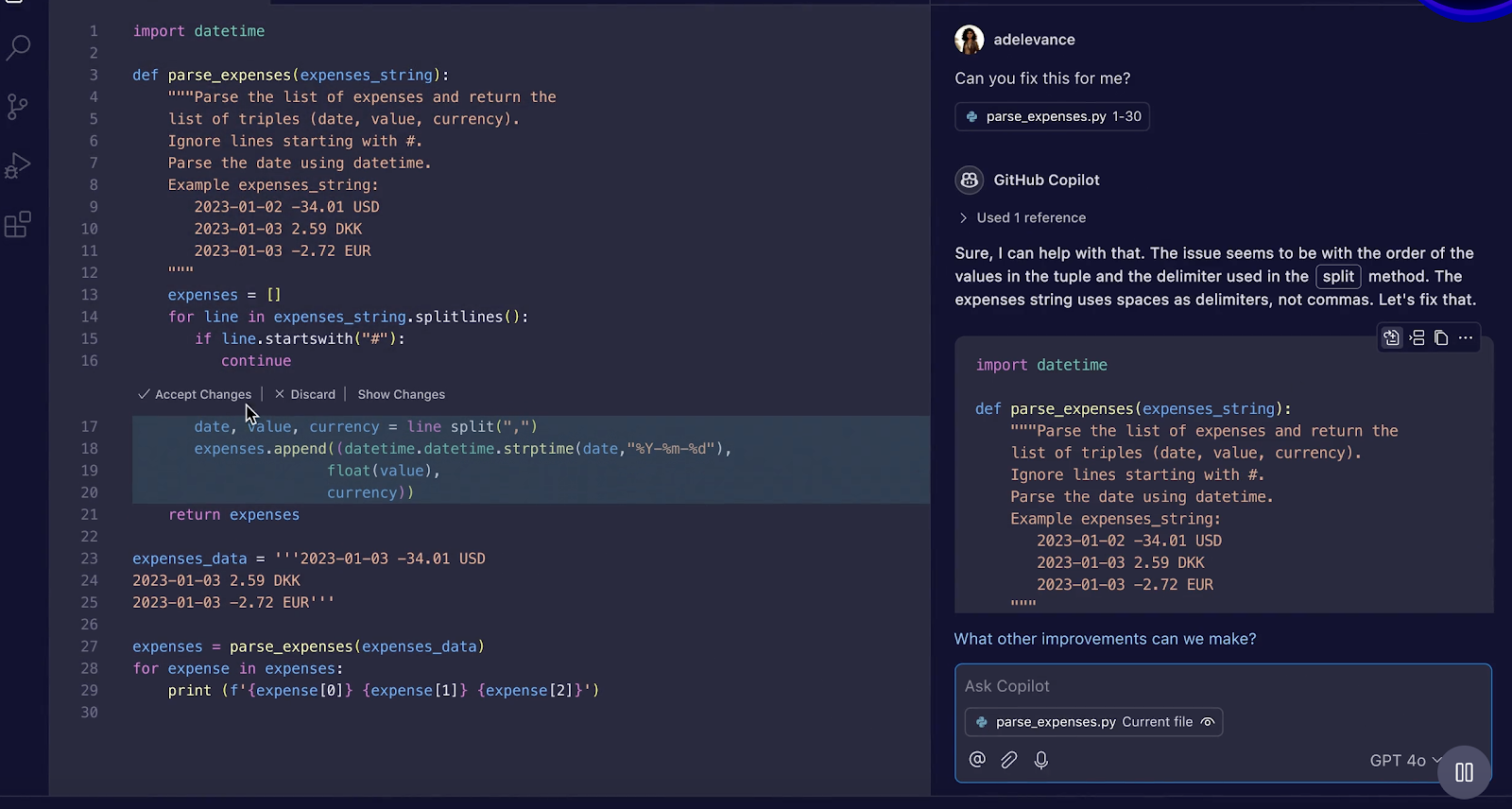This screenshot has width=1512, height=809.
Task: Toggle current file context eye icon
Action: pos(1208,722)
